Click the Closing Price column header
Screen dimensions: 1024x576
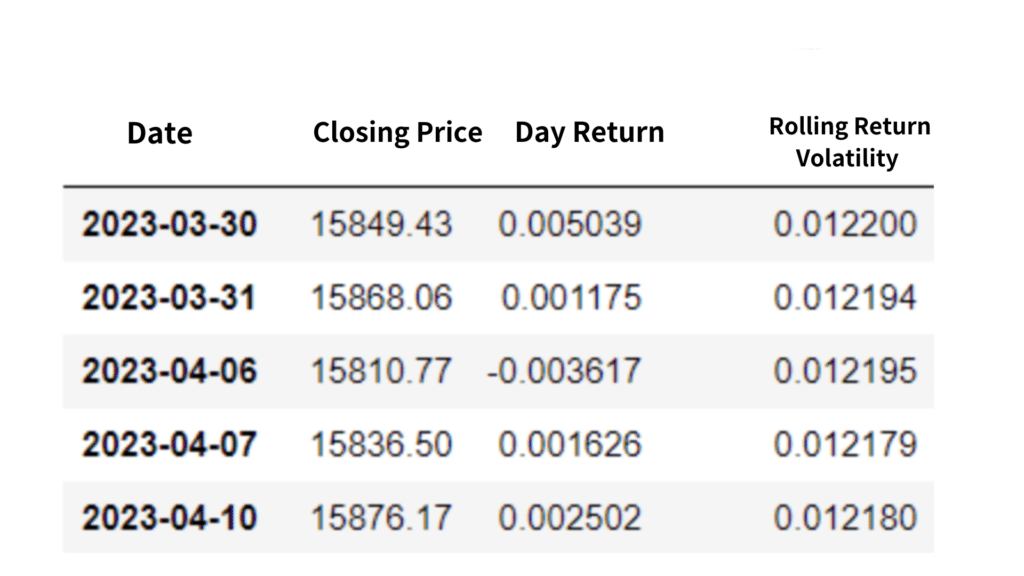pos(397,133)
